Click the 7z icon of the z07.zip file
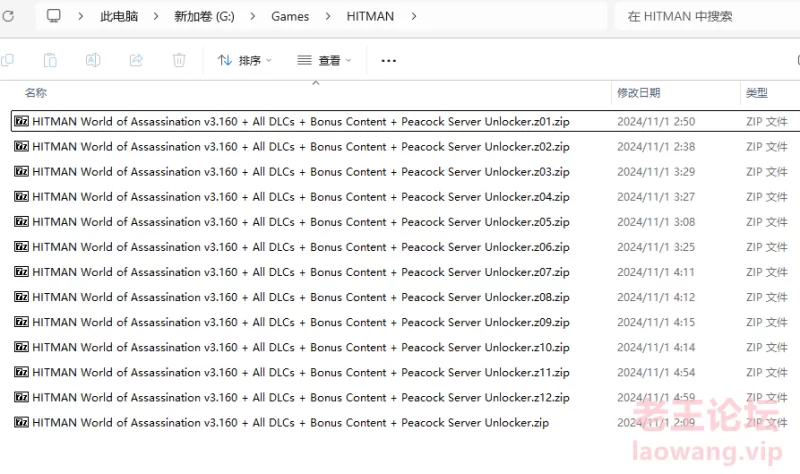 (21, 271)
